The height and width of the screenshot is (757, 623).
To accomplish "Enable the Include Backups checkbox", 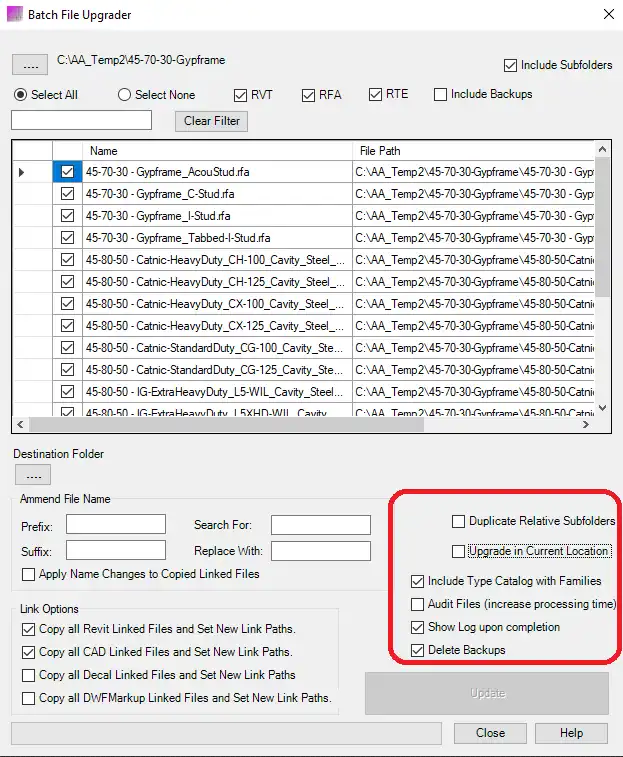I will (441, 95).
